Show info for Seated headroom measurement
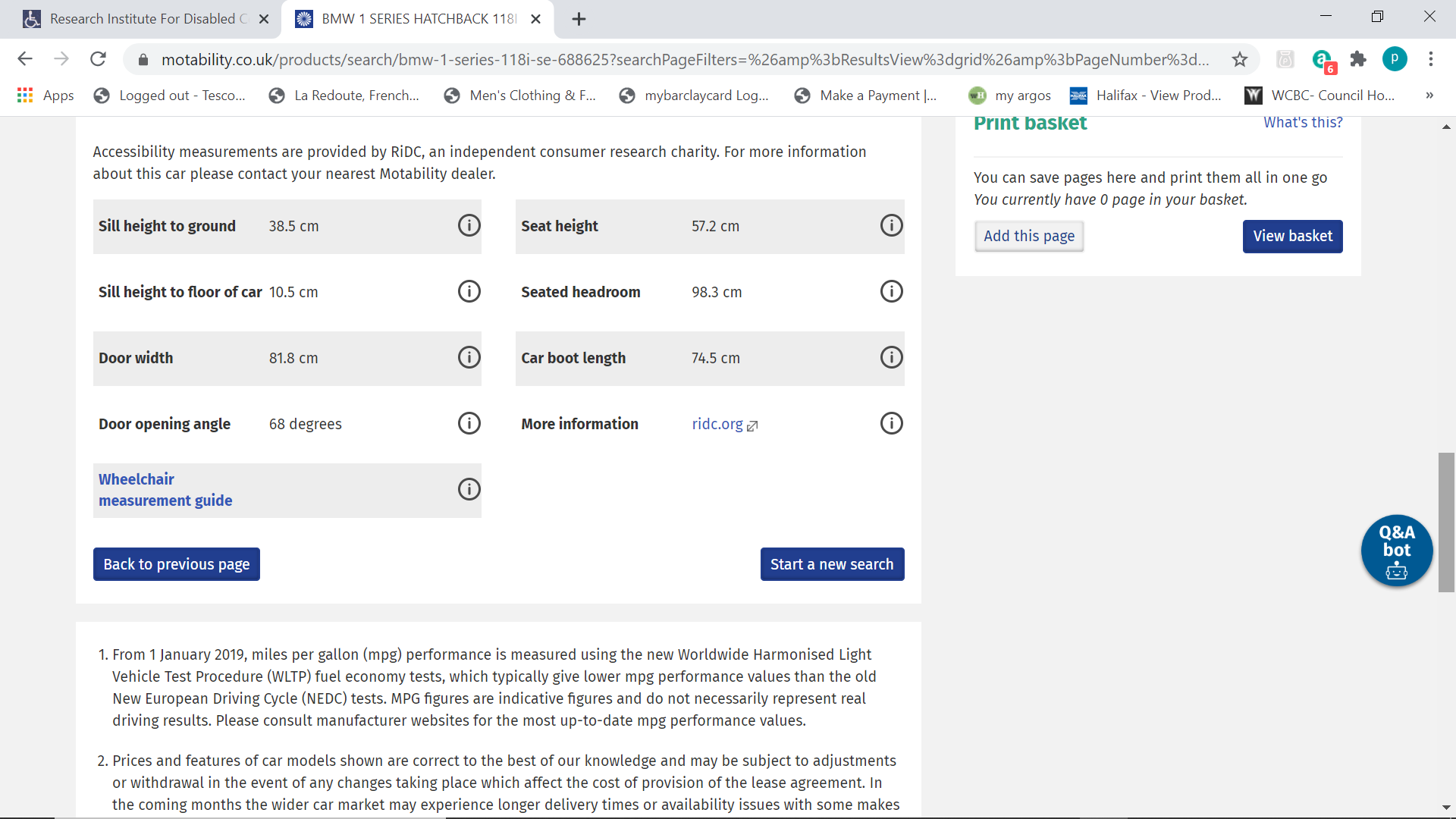This screenshot has width=1456, height=819. 891,291
